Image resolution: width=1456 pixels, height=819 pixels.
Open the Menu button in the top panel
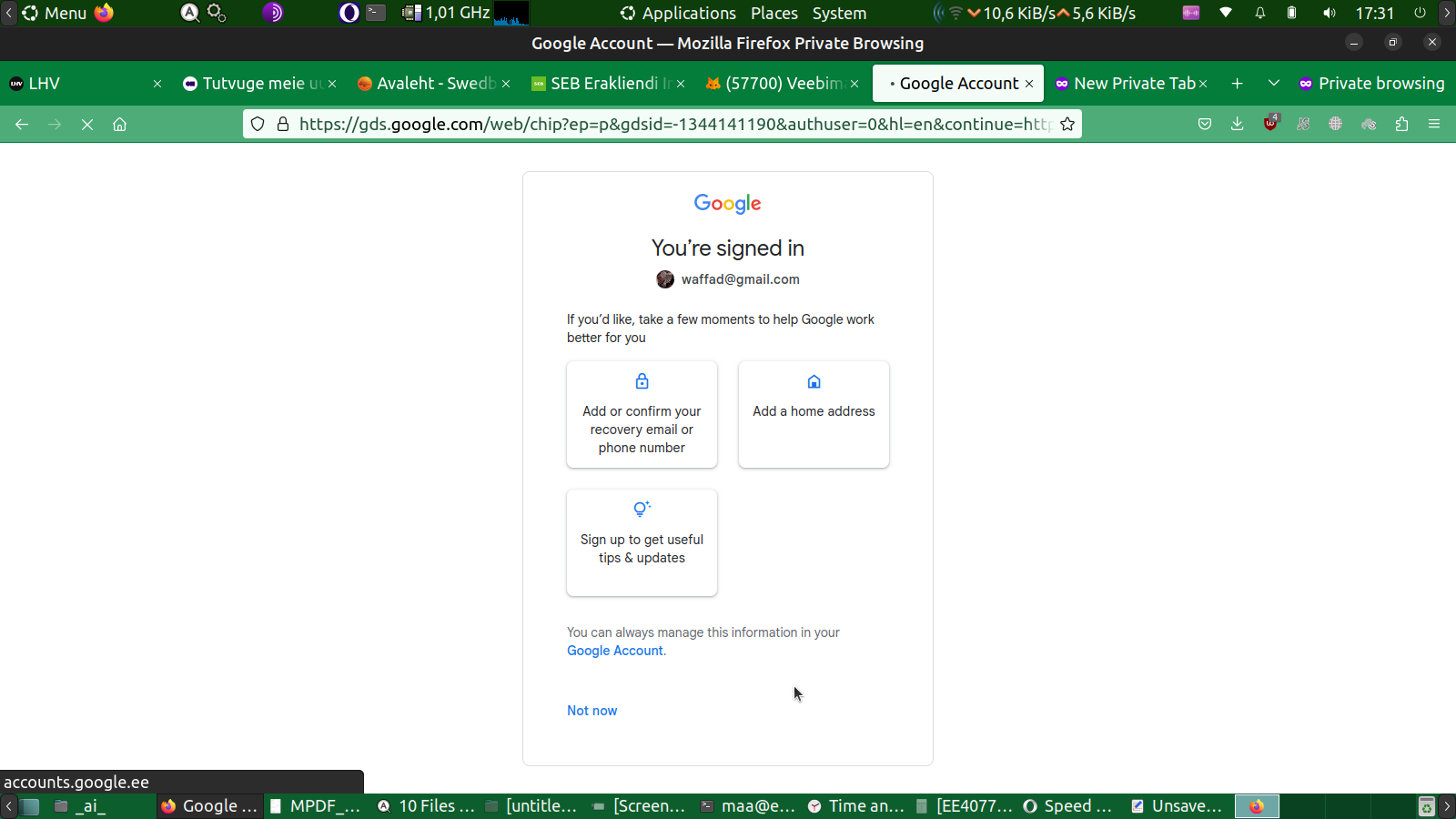coord(55,13)
